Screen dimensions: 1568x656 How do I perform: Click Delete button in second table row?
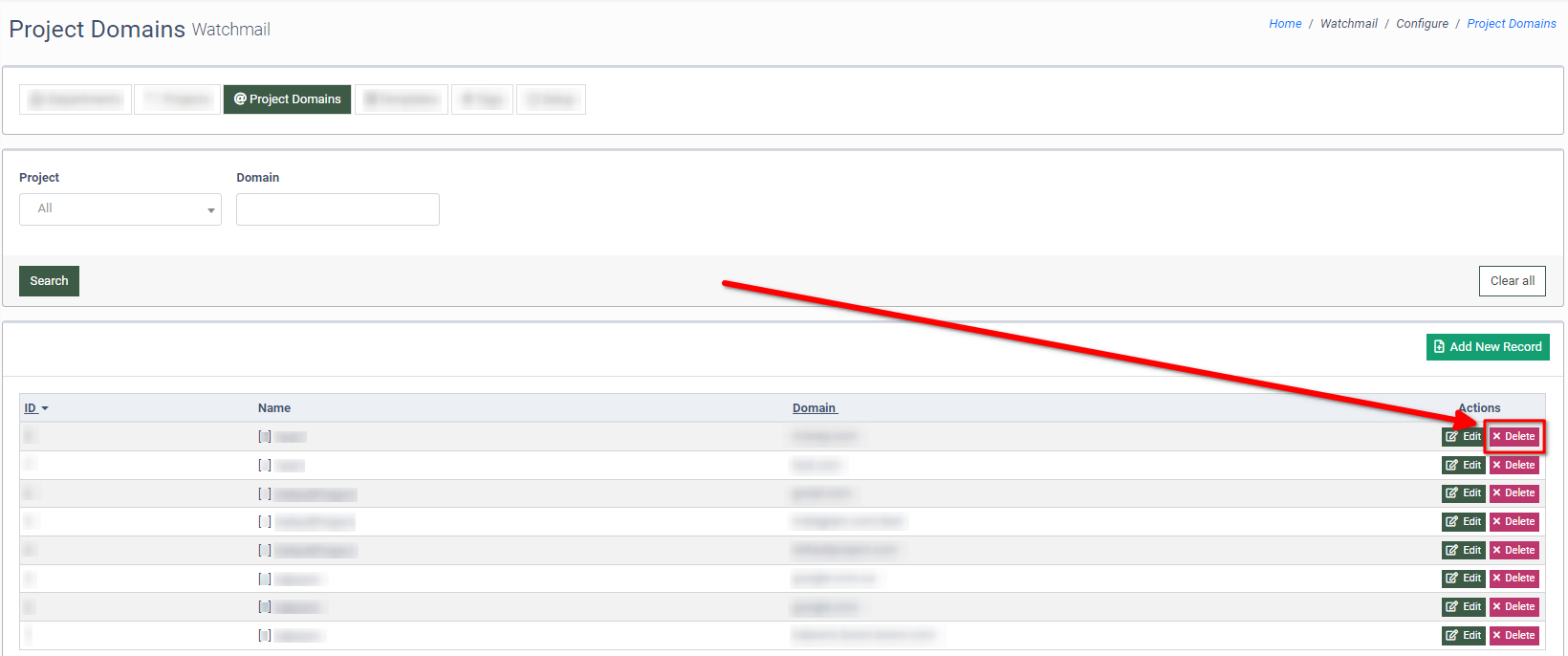(x=1514, y=466)
